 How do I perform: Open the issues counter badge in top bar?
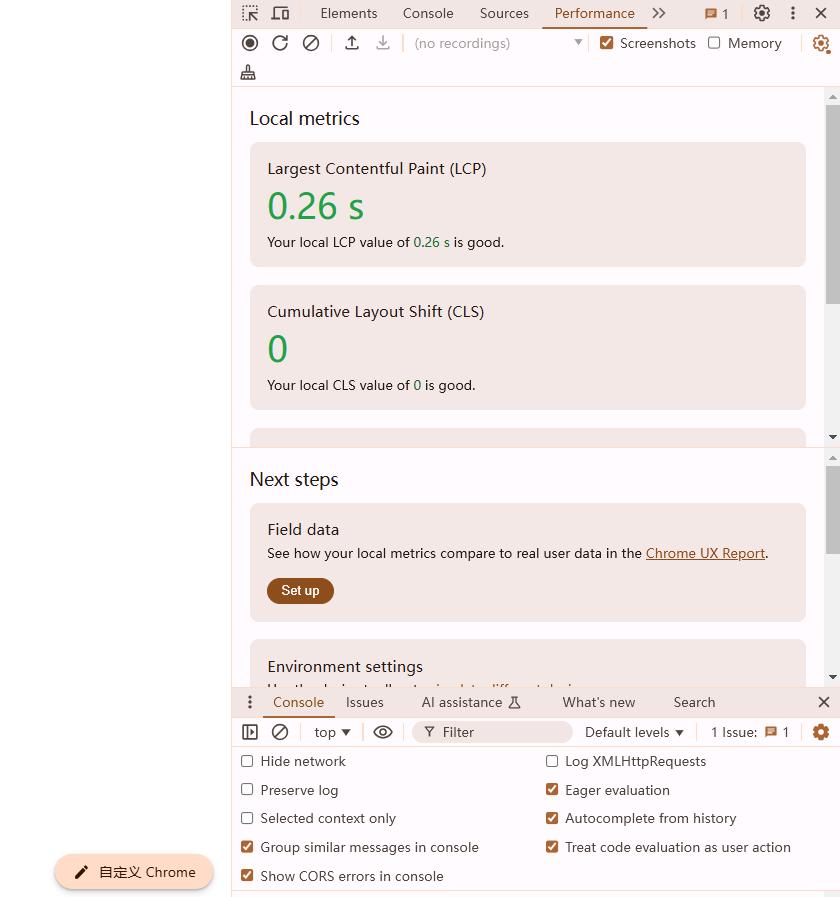716,14
